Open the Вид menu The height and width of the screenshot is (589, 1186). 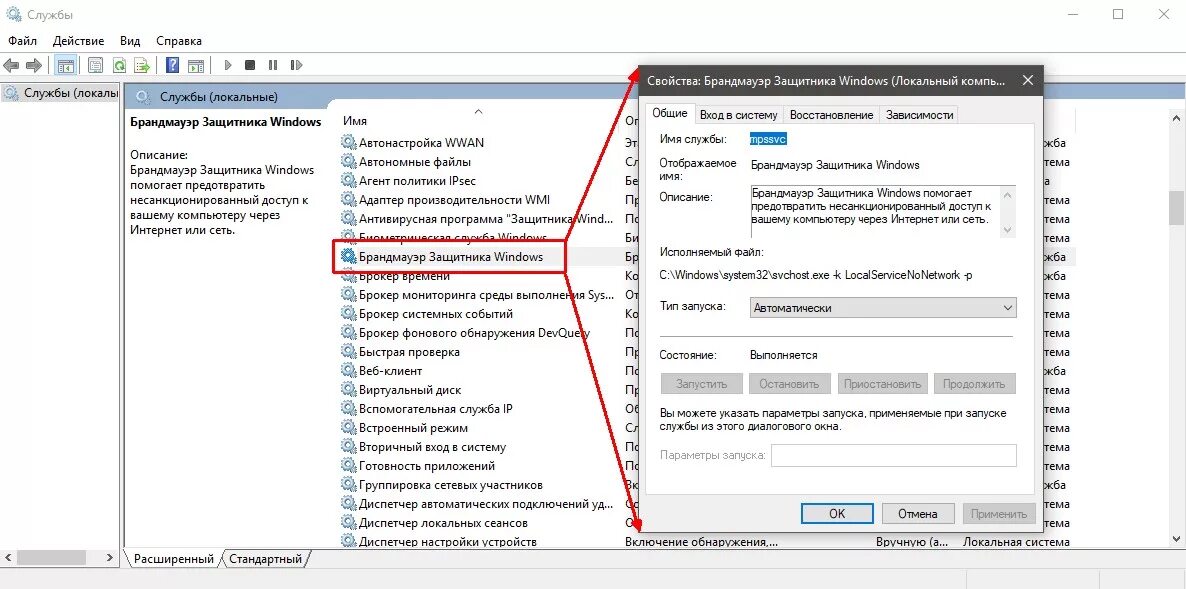tap(130, 41)
